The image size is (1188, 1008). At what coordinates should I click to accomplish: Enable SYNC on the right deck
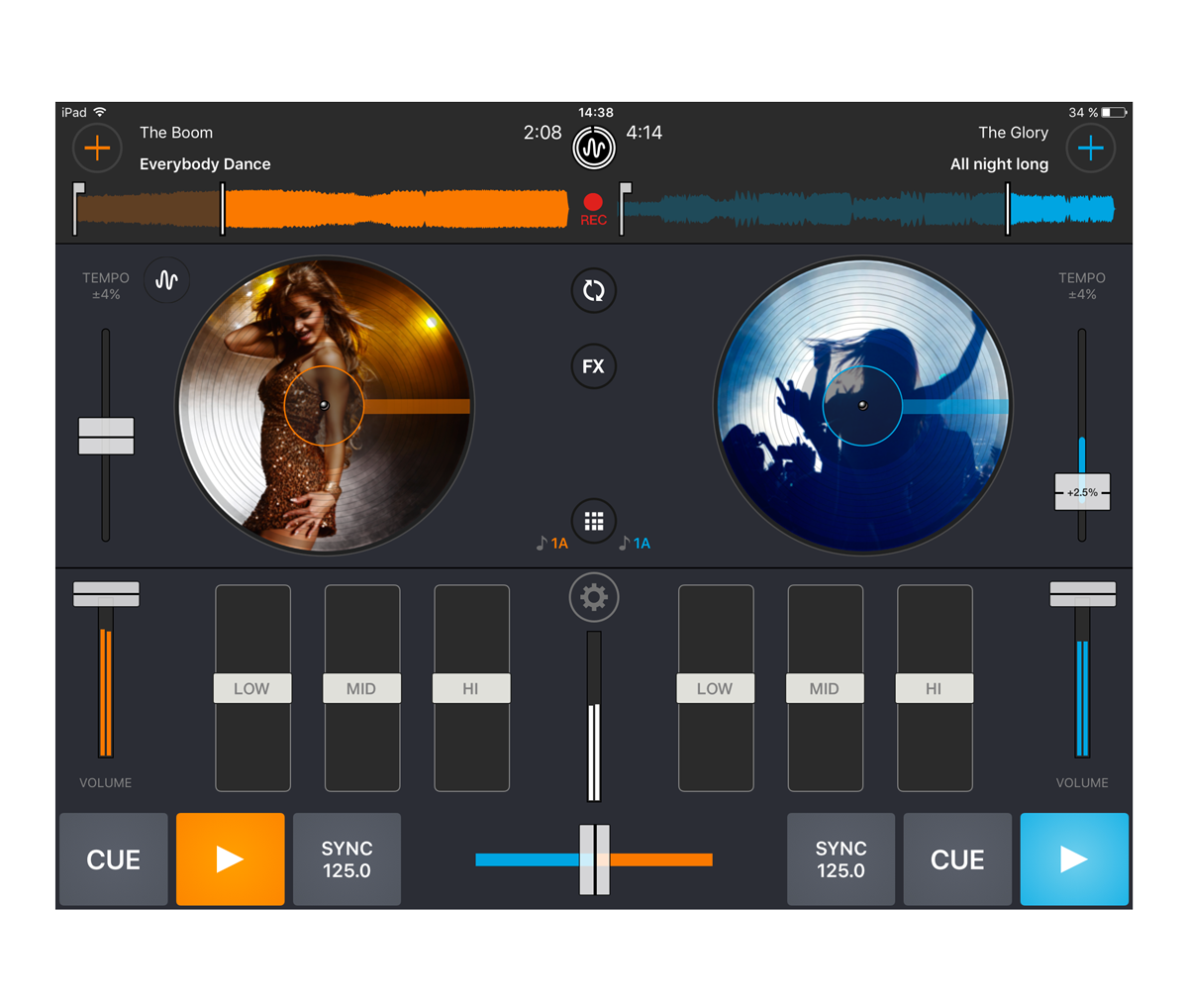point(841,858)
